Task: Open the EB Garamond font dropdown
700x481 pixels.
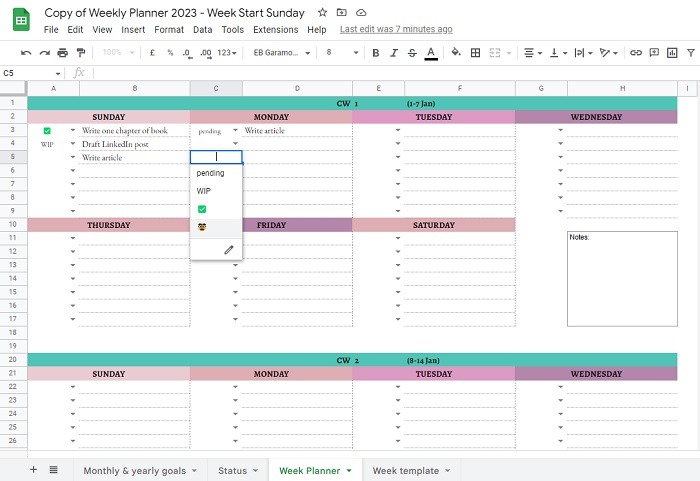Action: click(281, 53)
